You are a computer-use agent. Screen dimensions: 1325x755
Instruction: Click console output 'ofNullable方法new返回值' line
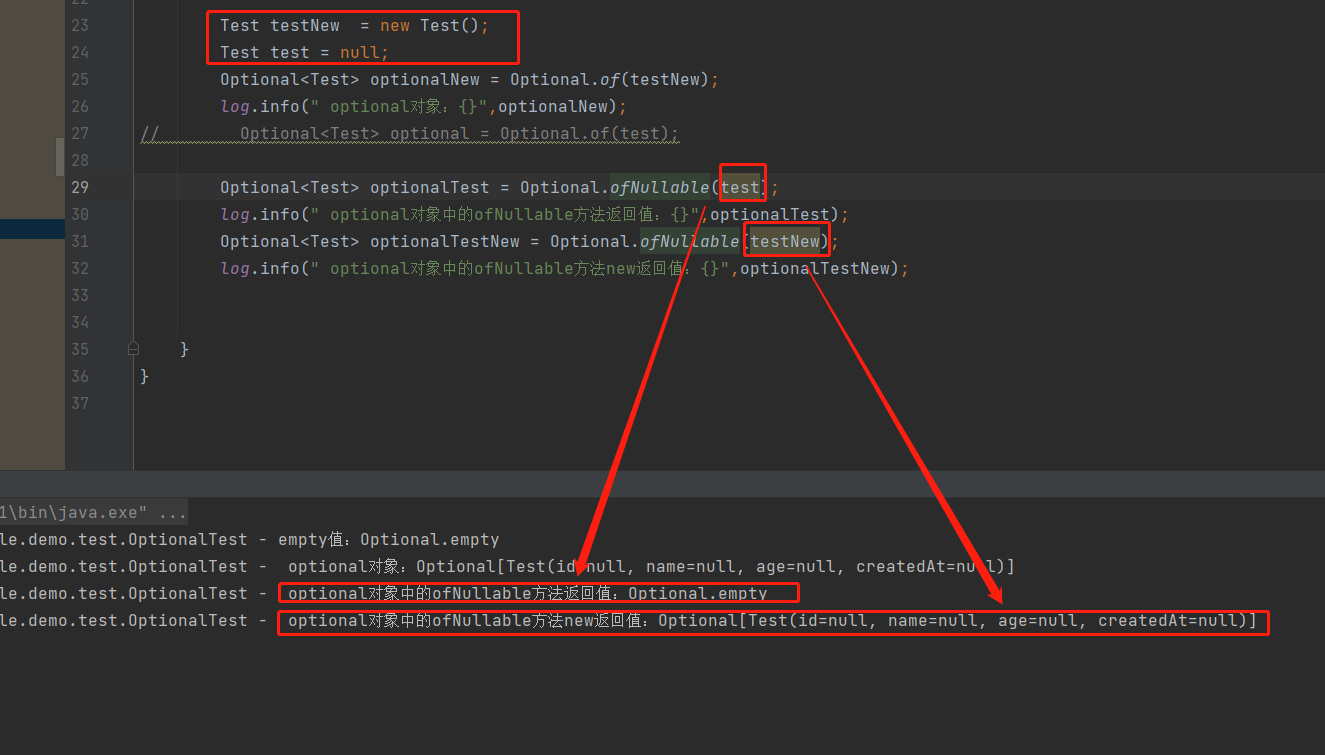coord(772,620)
